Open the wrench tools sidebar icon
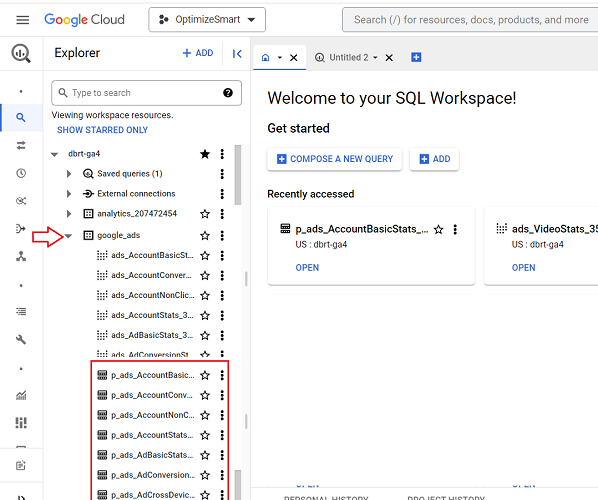The image size is (598, 500). [21, 339]
